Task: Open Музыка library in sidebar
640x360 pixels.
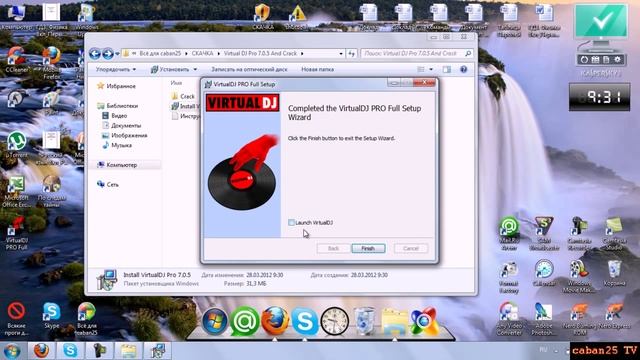Action: tap(117, 145)
